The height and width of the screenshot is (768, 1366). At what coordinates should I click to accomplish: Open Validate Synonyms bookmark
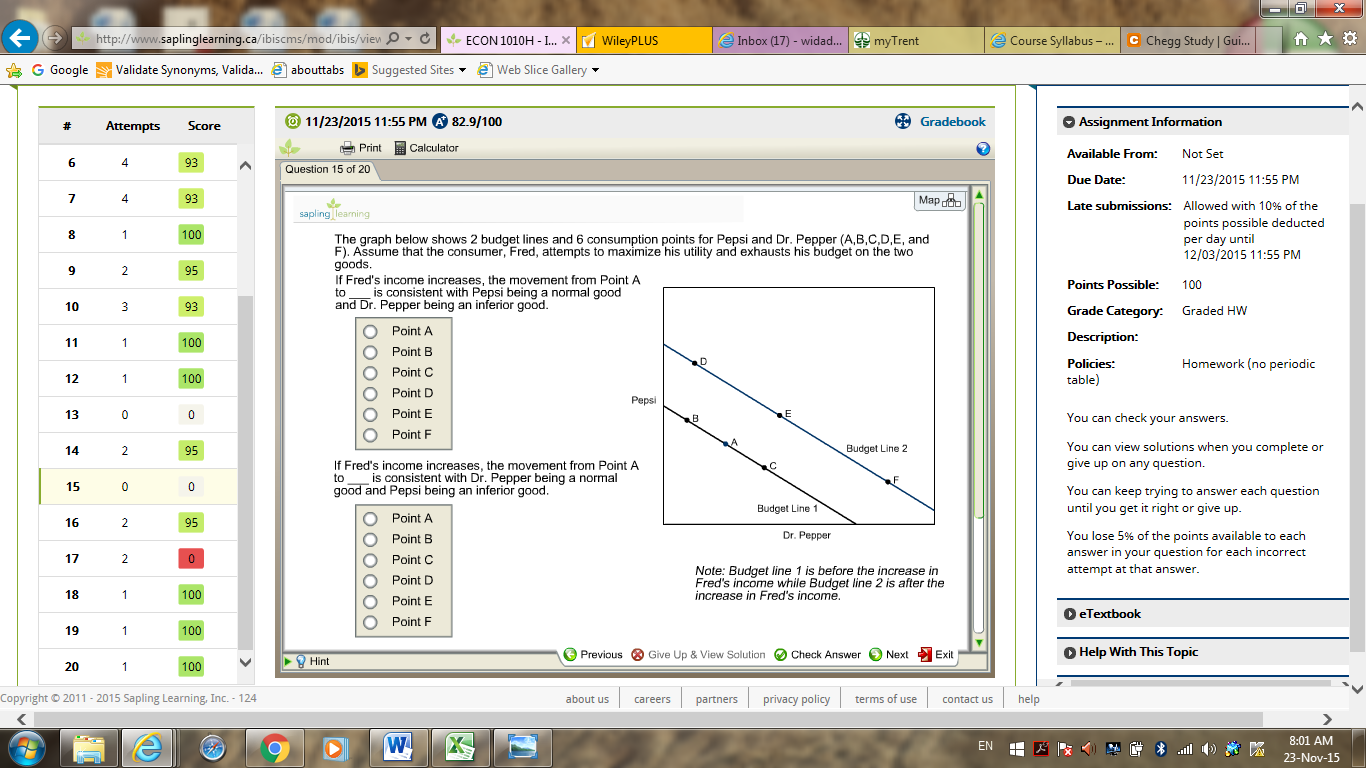pos(180,70)
